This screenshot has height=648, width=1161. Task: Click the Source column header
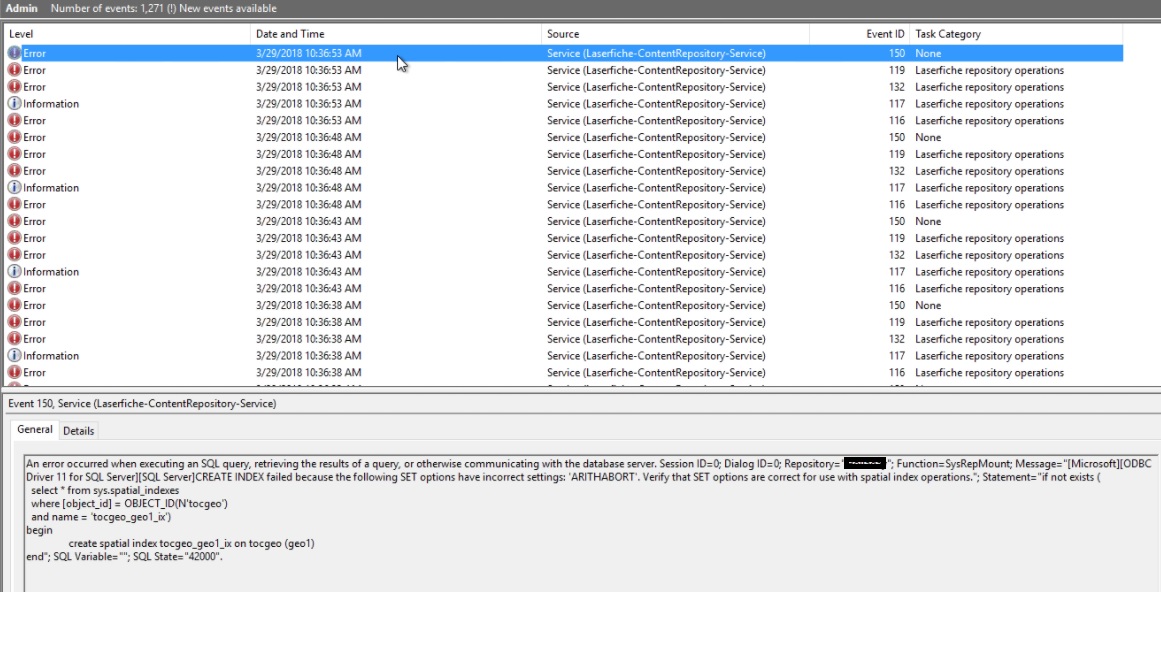(x=675, y=34)
